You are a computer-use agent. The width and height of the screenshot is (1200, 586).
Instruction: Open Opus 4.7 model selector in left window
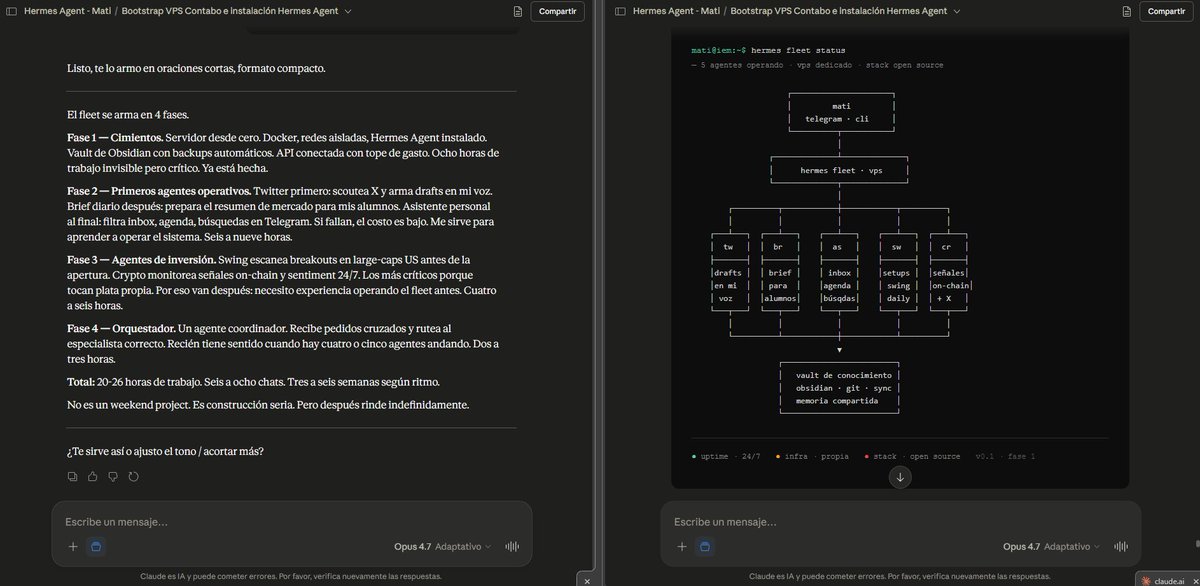(443, 546)
